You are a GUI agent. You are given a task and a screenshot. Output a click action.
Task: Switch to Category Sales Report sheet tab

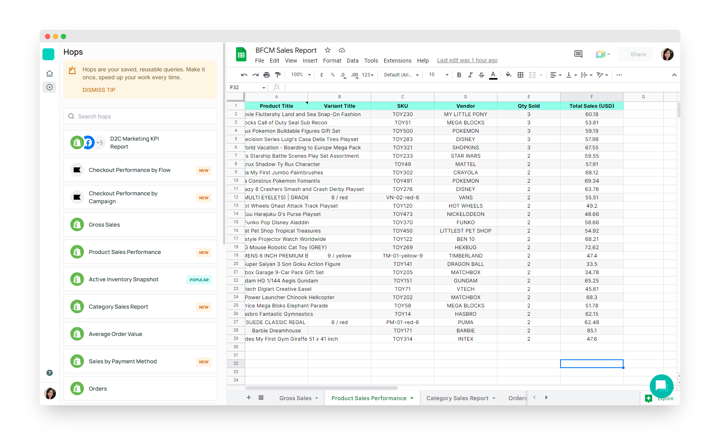(x=461, y=398)
